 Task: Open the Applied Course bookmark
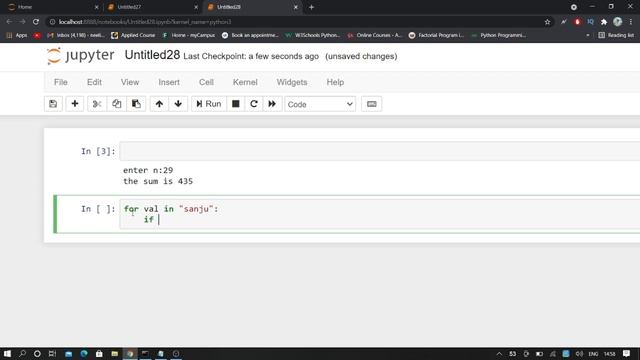[x=133, y=36]
